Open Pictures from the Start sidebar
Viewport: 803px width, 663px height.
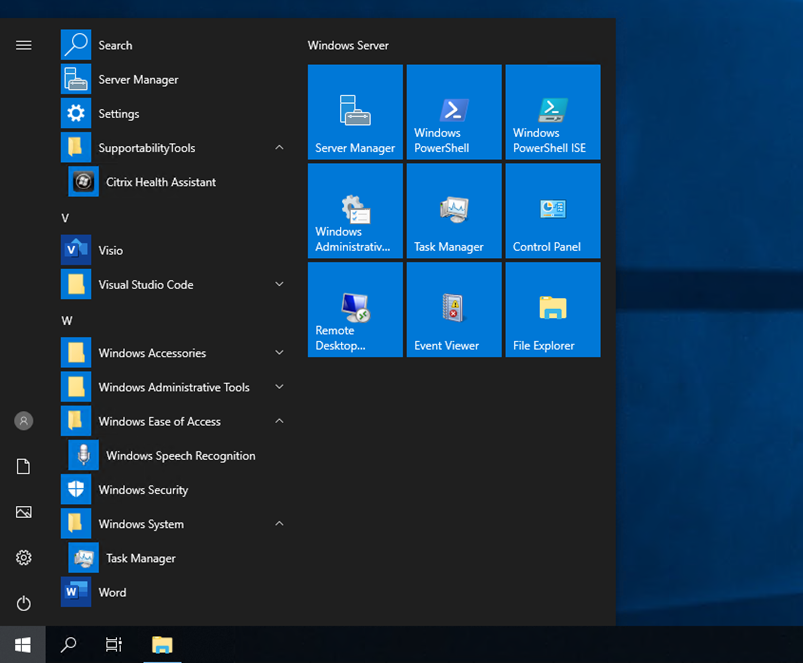click(24, 512)
